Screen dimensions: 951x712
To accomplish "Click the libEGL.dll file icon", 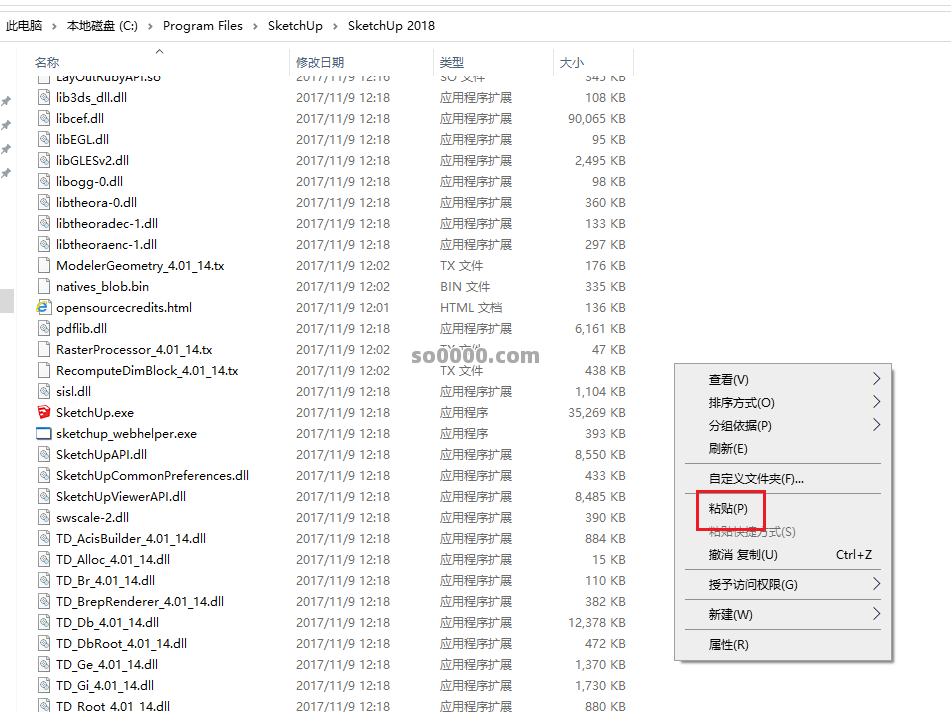I will (x=44, y=139).
